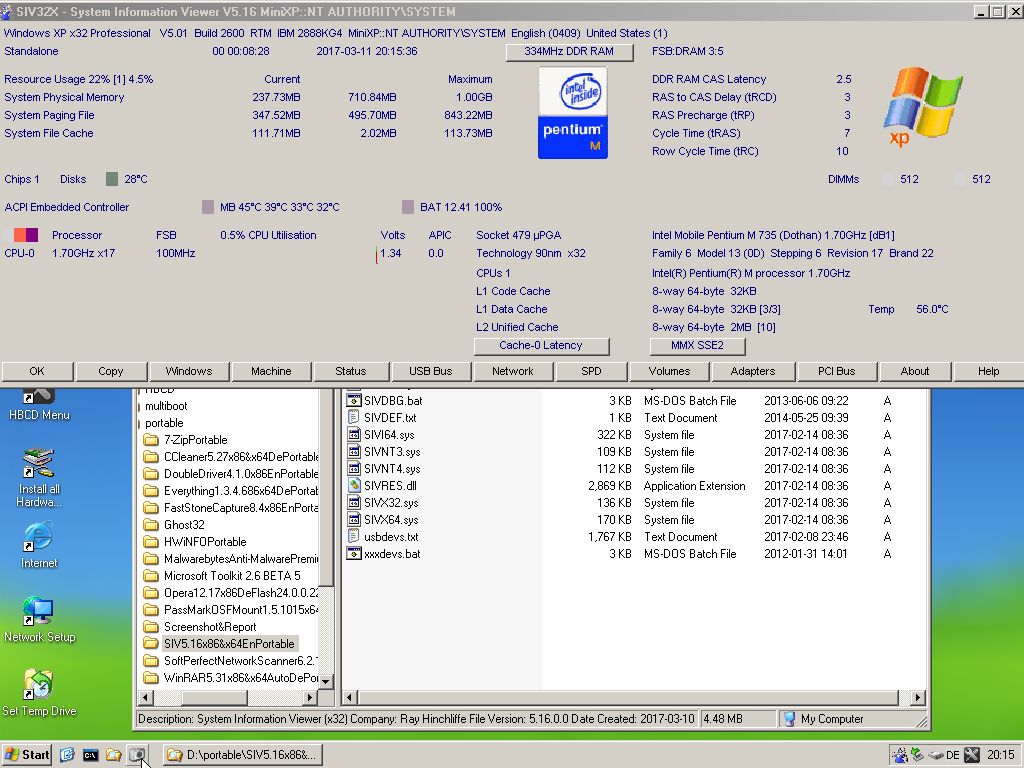This screenshot has width=1024, height=768.
Task: Open the Machine section in SIV
Action: click(271, 371)
